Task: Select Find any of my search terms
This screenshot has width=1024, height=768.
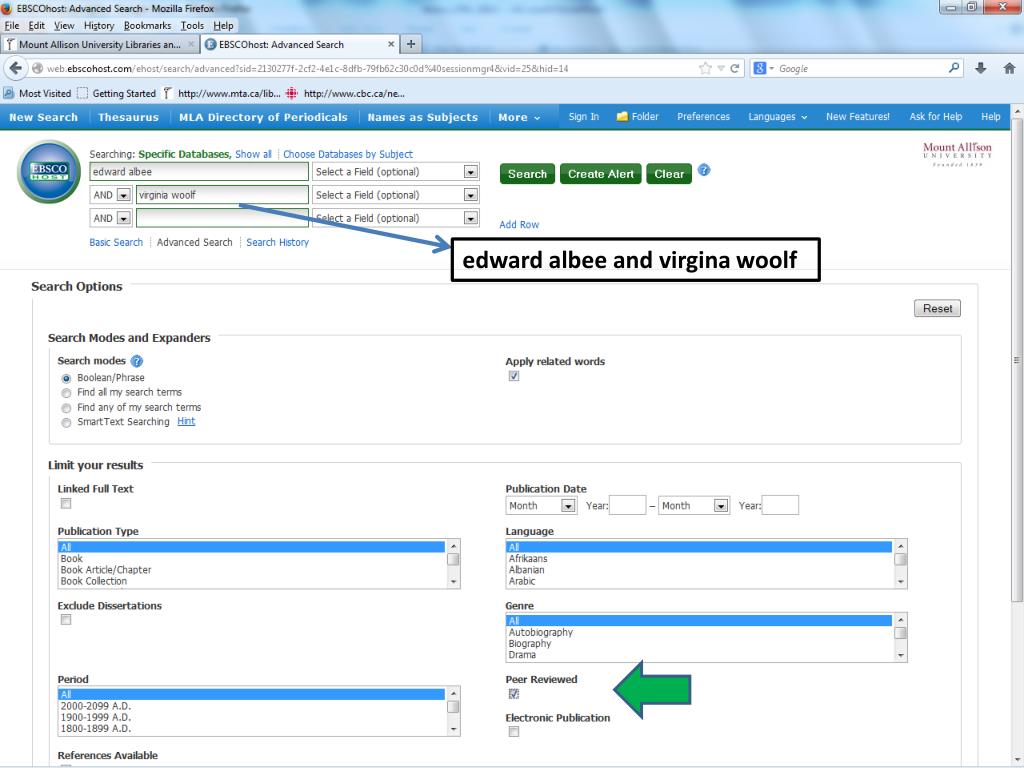Action: [66, 408]
